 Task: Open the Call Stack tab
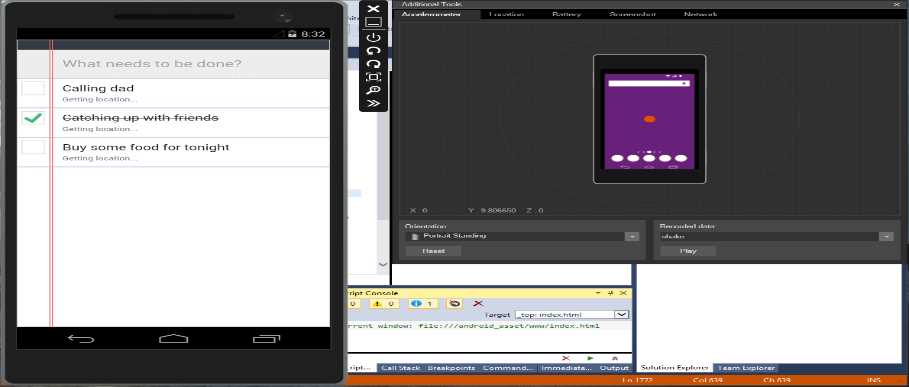click(x=401, y=368)
